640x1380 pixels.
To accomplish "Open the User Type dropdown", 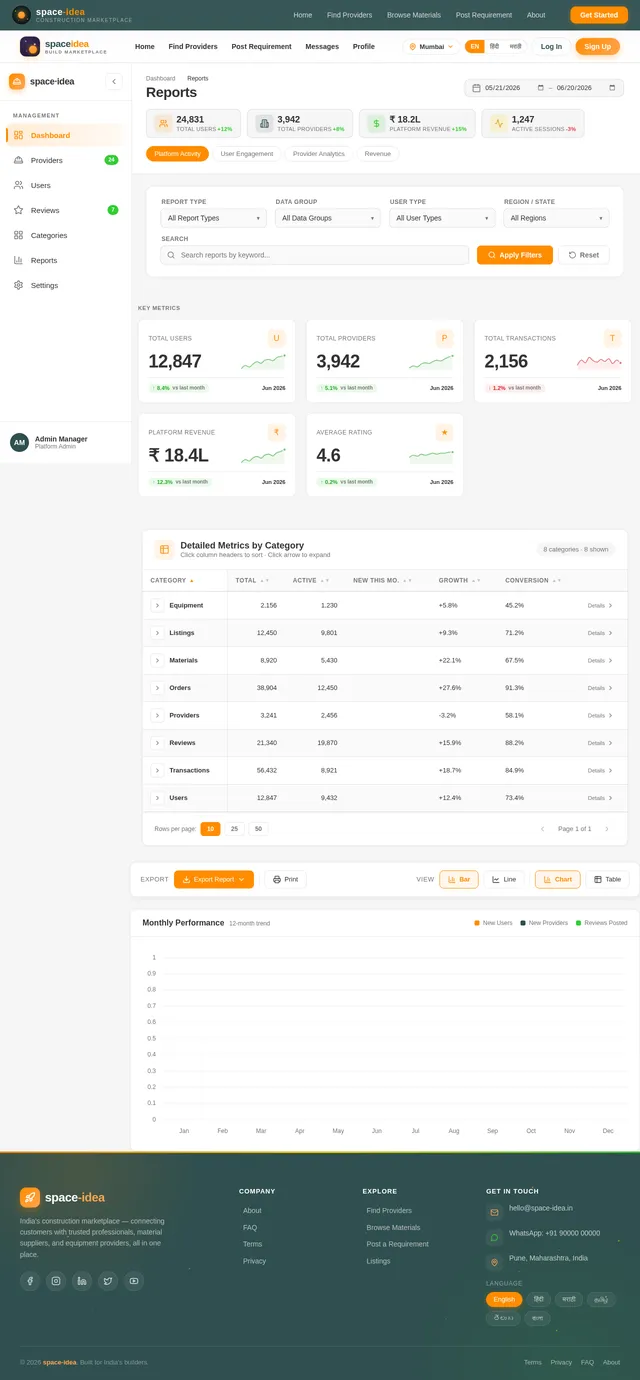I will coord(442,218).
